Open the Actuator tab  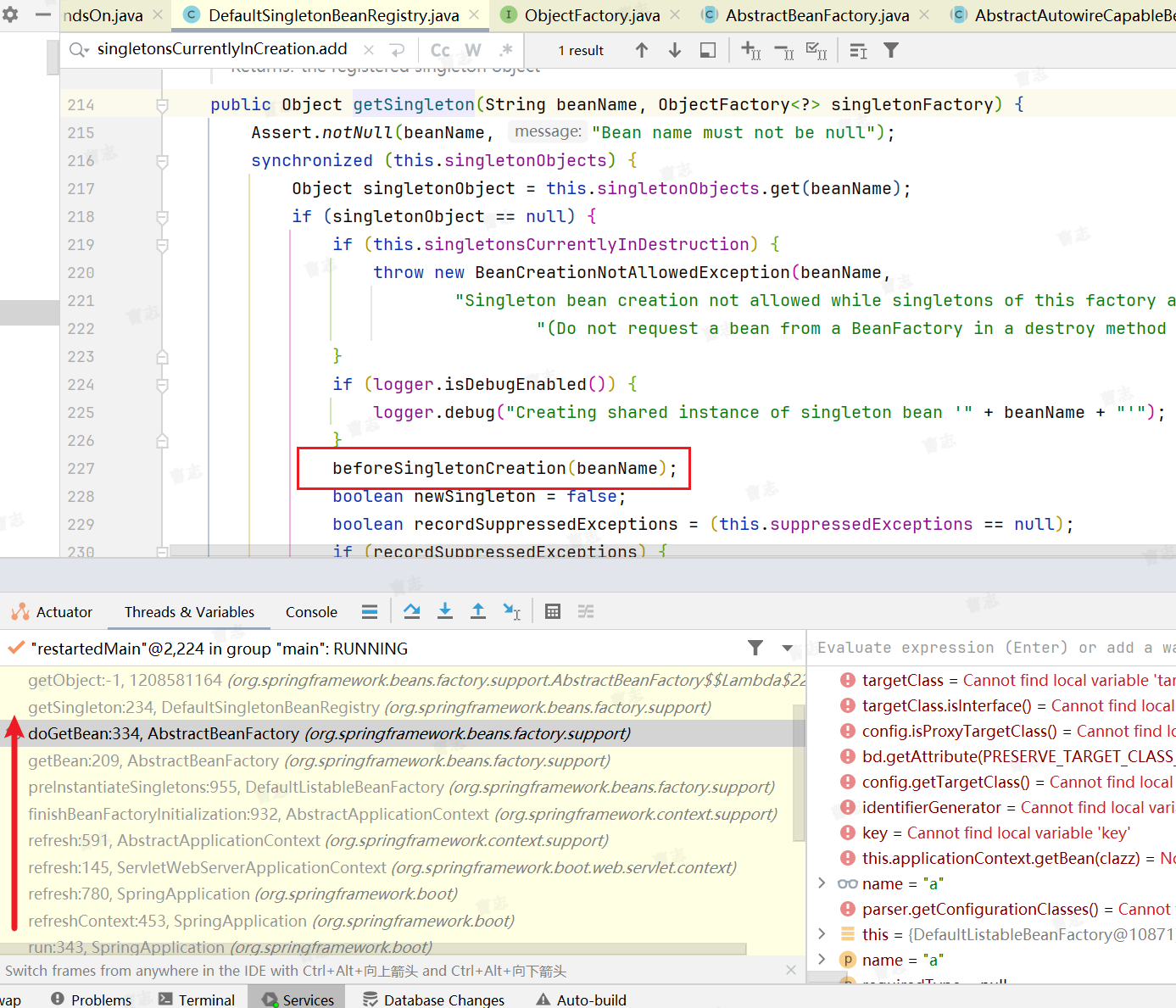click(52, 612)
